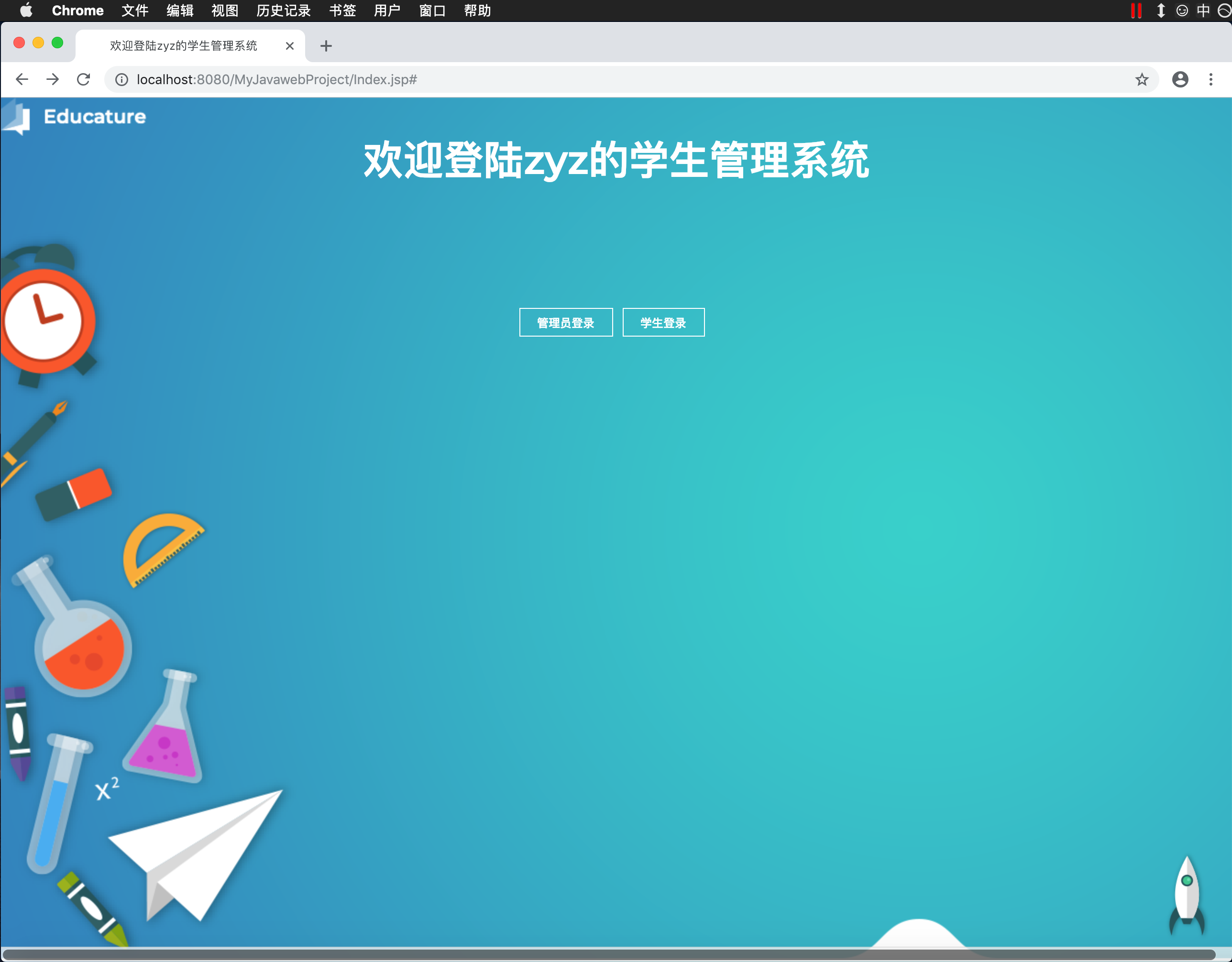Click the browser forward arrow

pos(53,79)
